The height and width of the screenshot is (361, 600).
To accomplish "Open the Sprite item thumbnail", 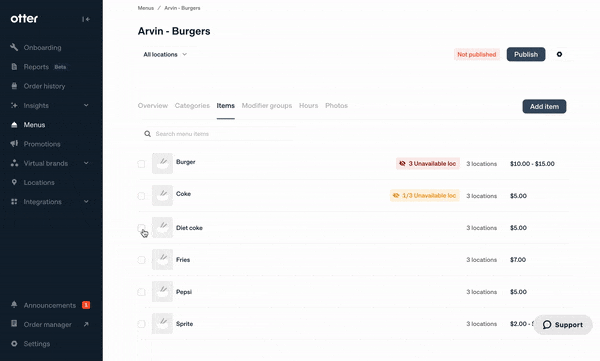I will tap(162, 323).
